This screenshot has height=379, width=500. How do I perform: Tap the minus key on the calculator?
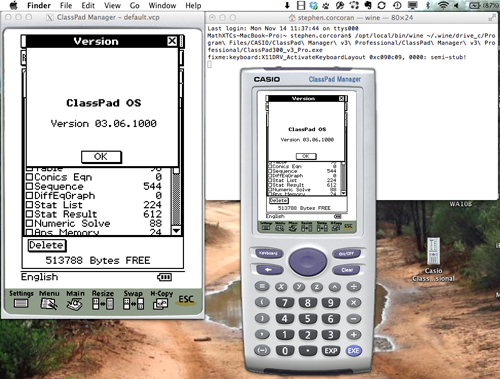coord(354,318)
